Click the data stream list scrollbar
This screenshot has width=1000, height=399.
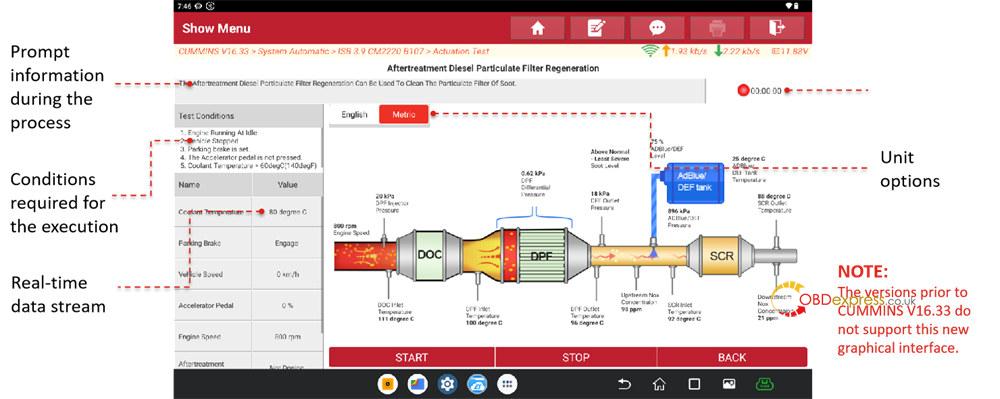tap(322, 265)
